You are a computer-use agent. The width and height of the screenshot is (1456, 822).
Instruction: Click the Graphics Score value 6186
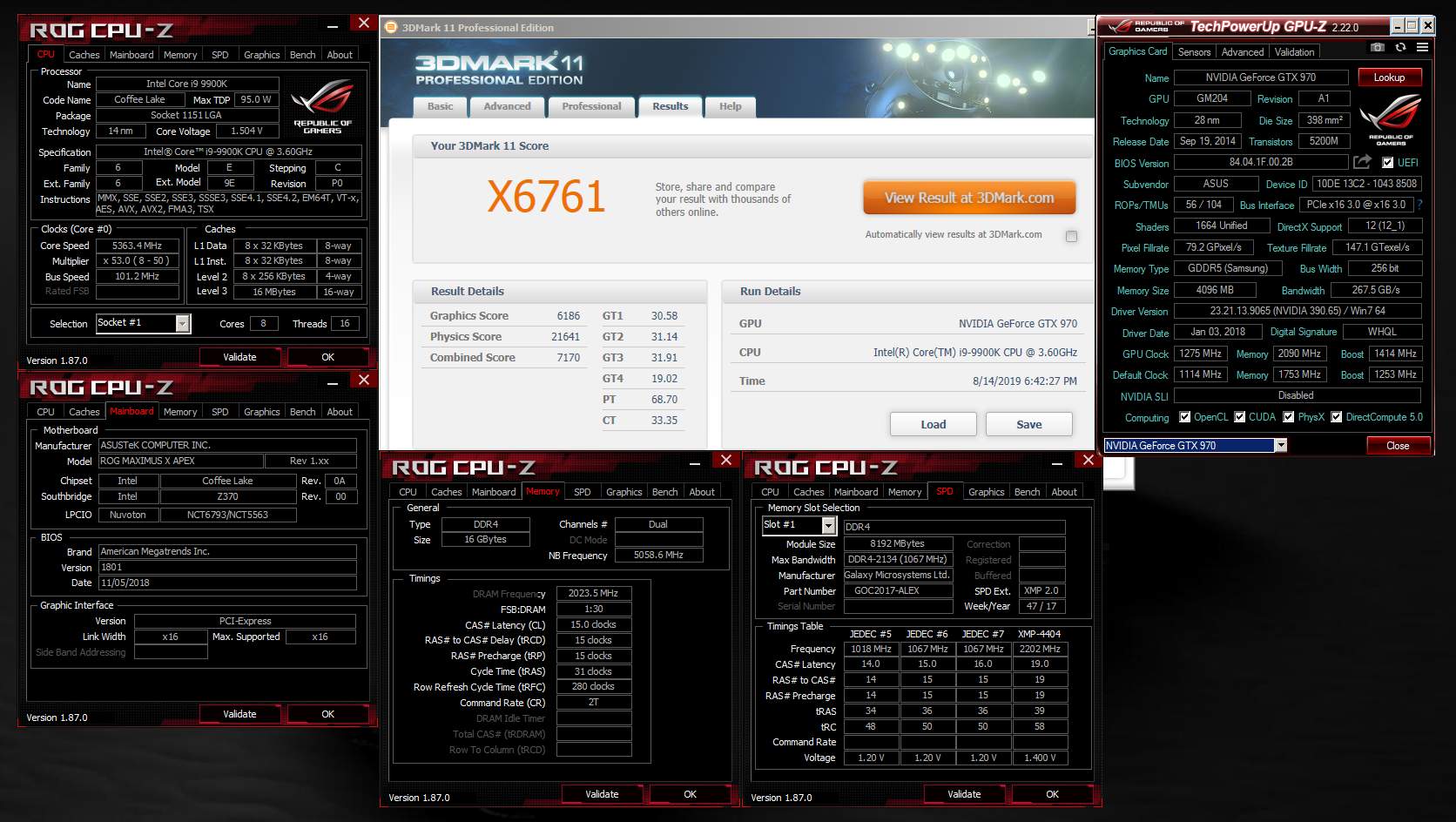(568, 316)
